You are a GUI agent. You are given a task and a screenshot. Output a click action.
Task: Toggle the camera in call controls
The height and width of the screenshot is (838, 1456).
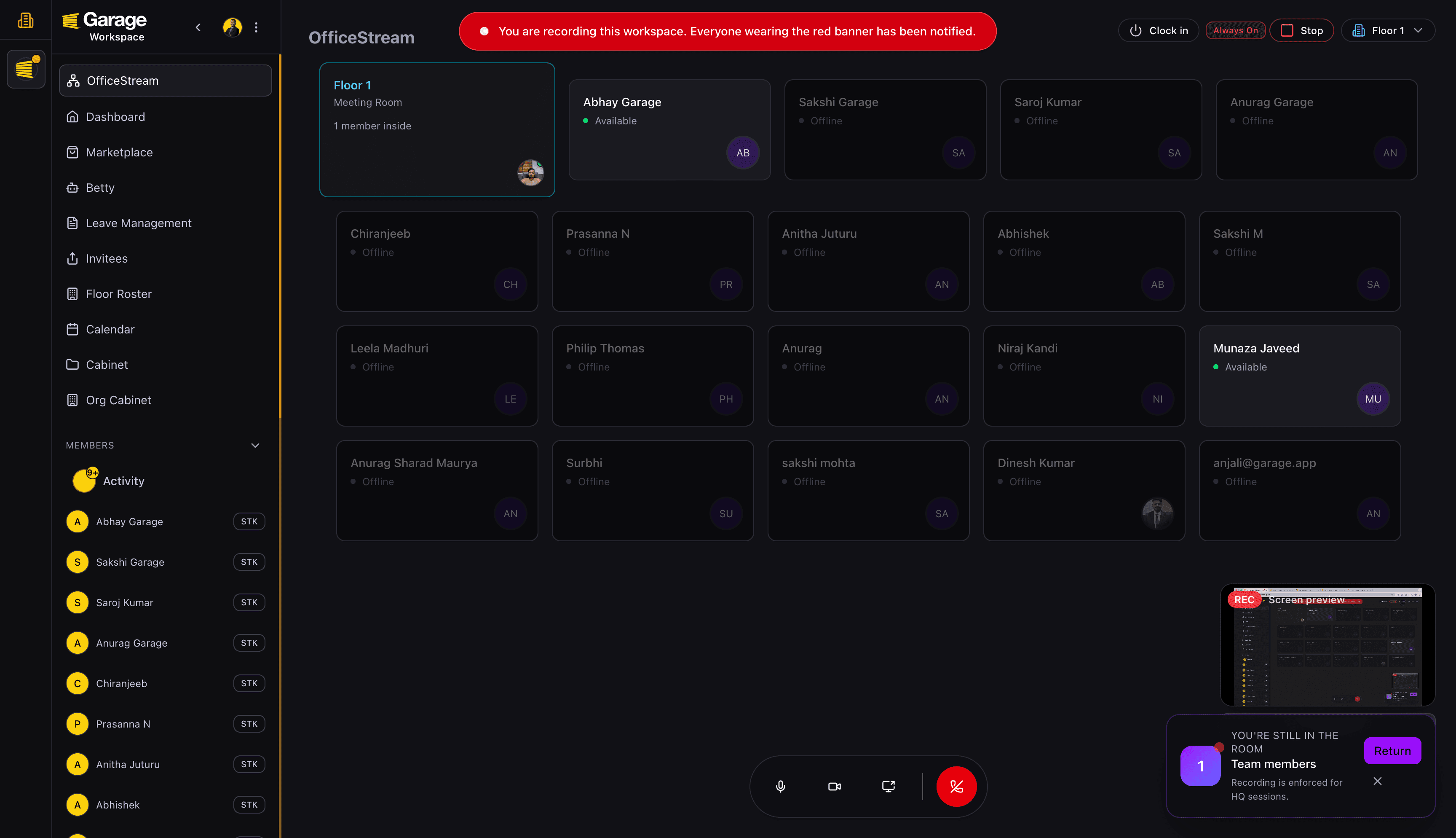tap(835, 786)
